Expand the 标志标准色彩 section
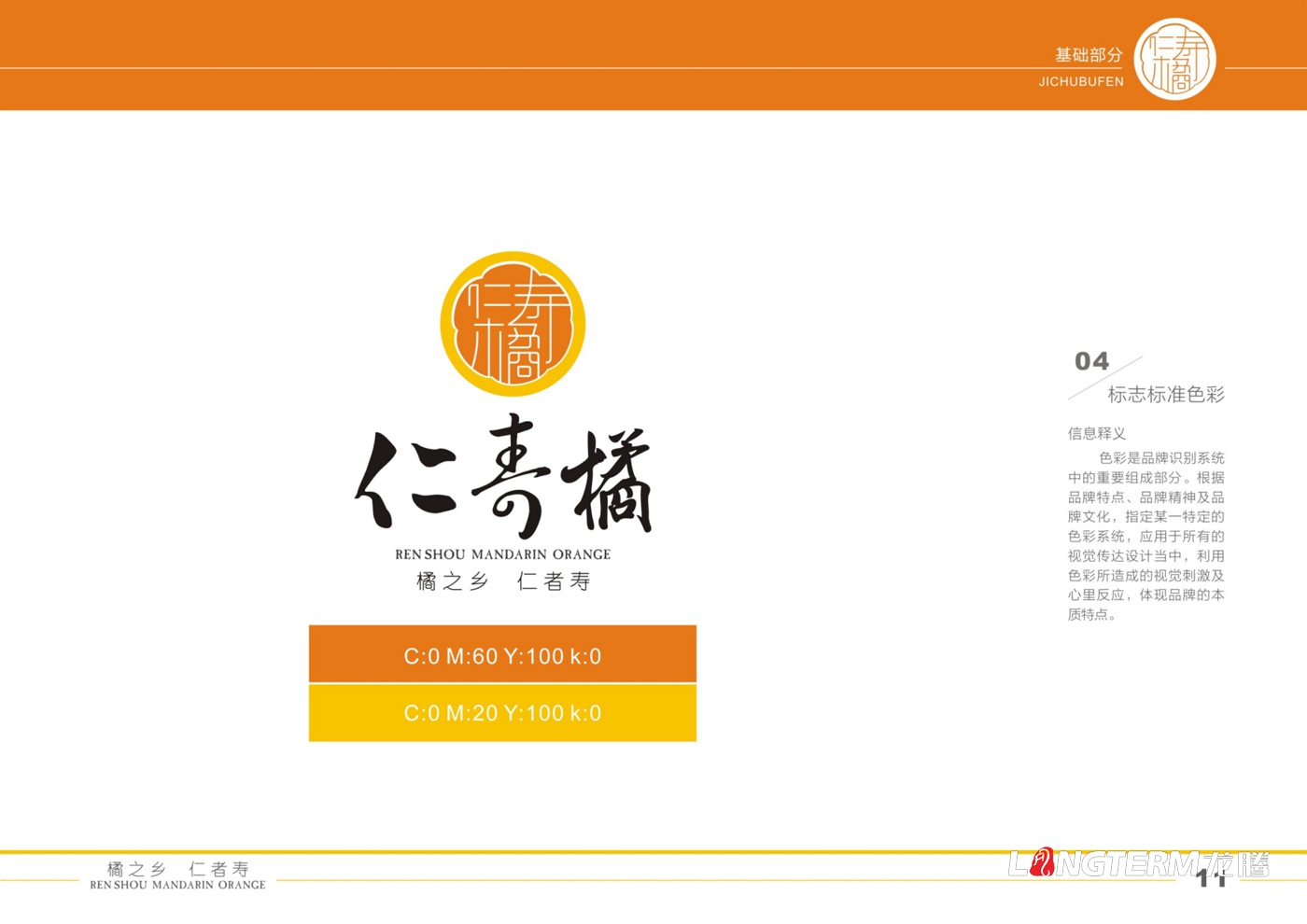Viewport: 1307px width, 924px height. [x=1168, y=395]
